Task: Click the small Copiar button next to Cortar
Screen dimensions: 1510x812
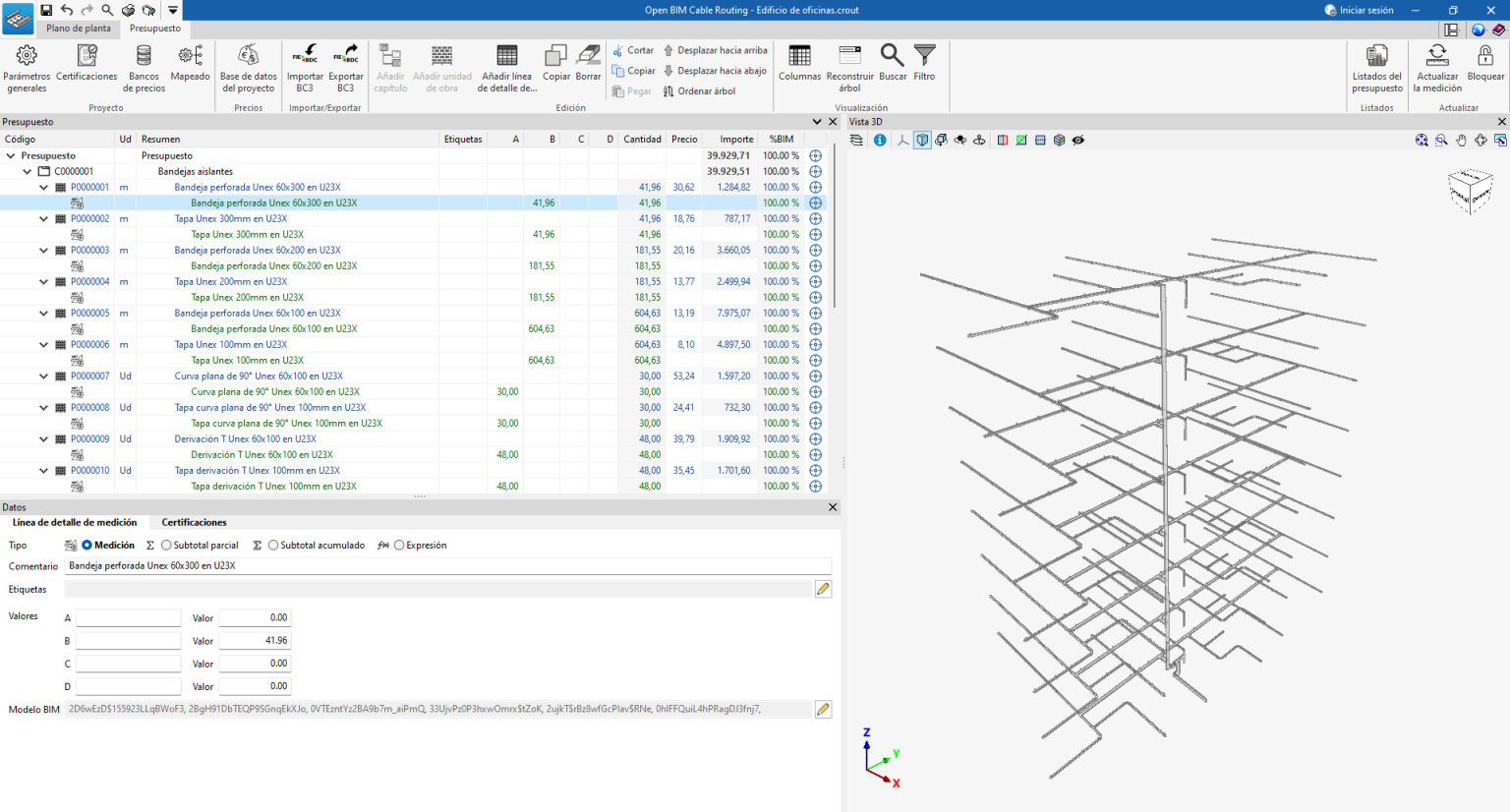Action: tap(633, 71)
